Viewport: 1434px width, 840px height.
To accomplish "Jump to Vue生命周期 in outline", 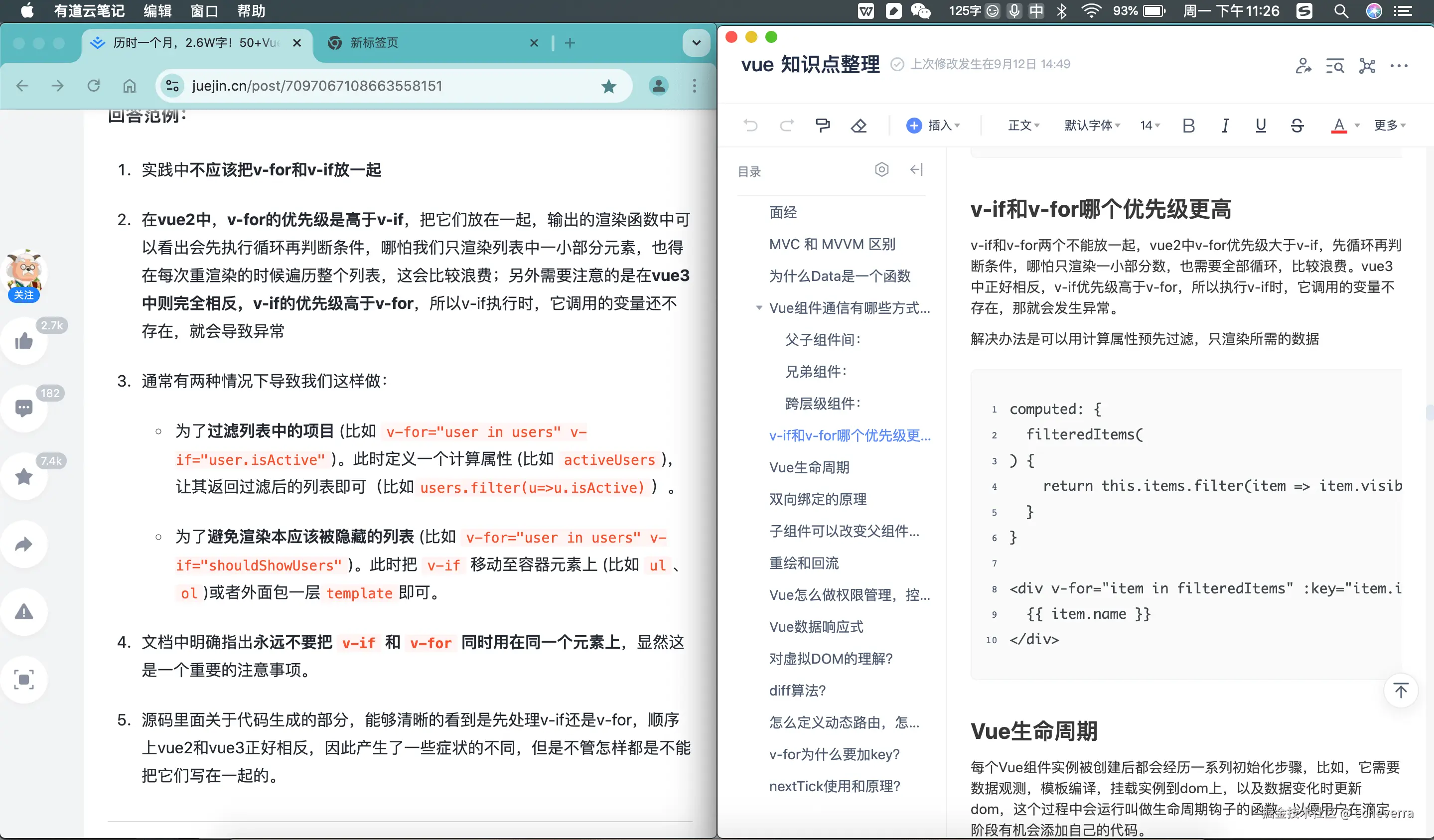I will pos(809,467).
